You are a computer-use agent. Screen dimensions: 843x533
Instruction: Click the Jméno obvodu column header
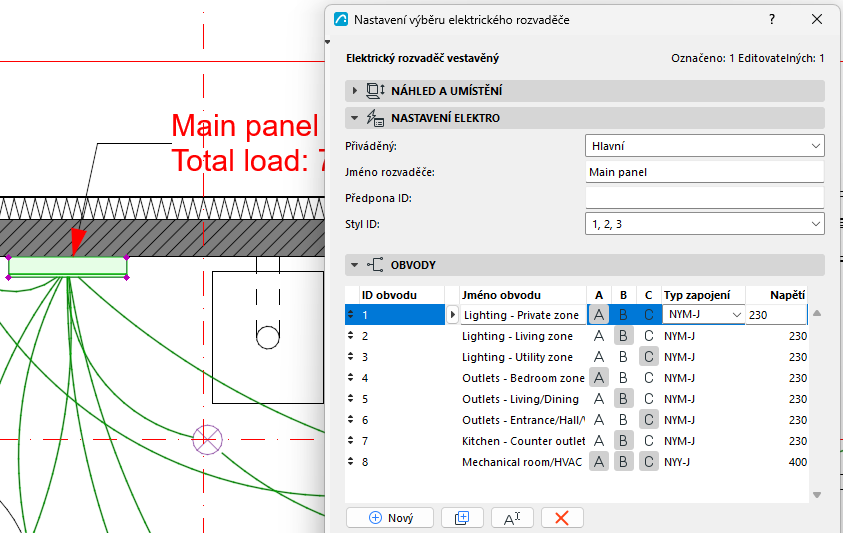pyautogui.click(x=523, y=295)
